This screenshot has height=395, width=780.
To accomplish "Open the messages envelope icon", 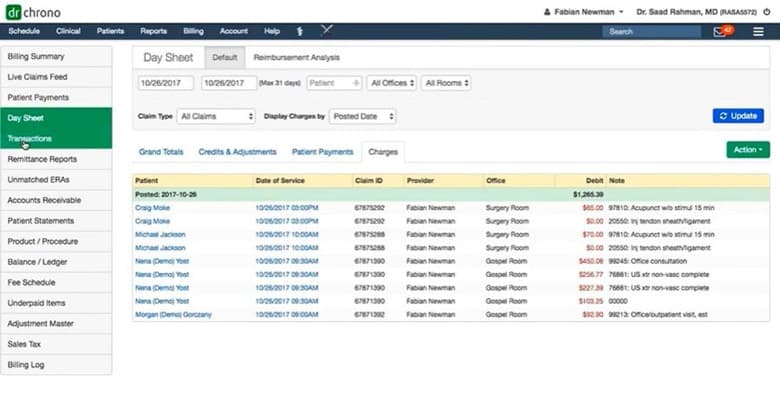I will pyautogui.click(x=719, y=32).
